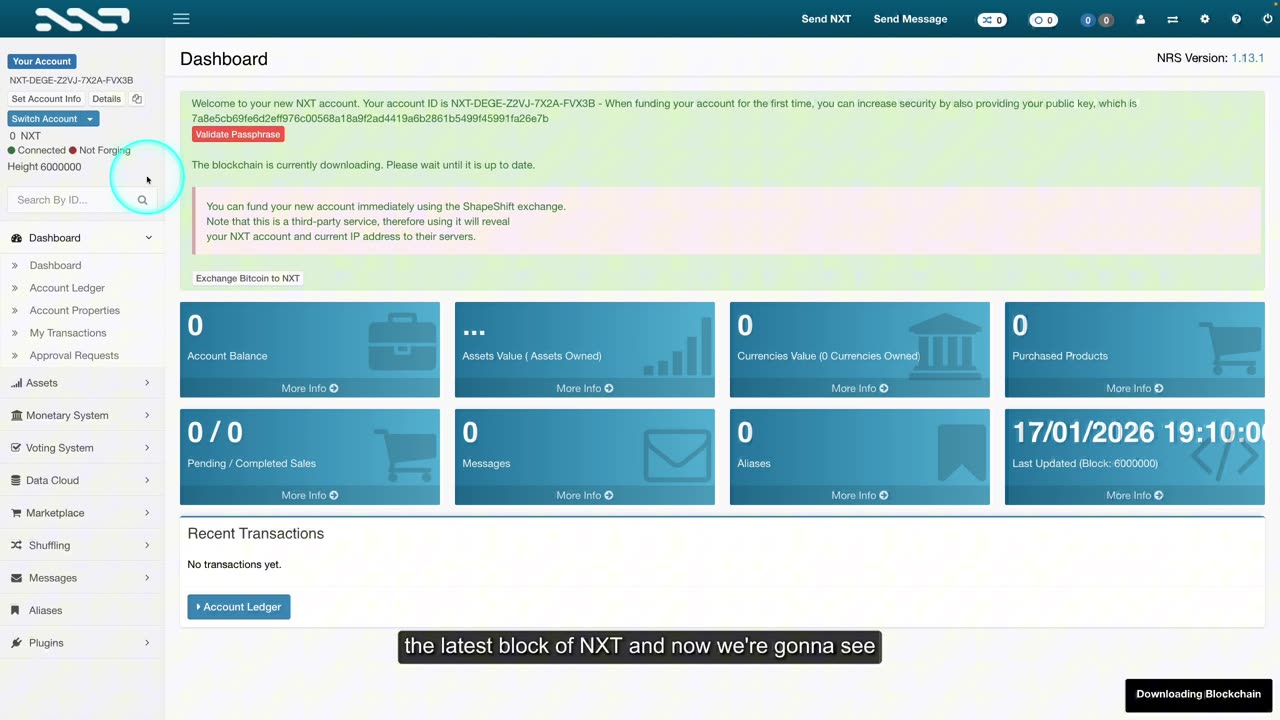Click the NXT logo in the header
Screen dimensions: 1280x720
click(x=82, y=18)
